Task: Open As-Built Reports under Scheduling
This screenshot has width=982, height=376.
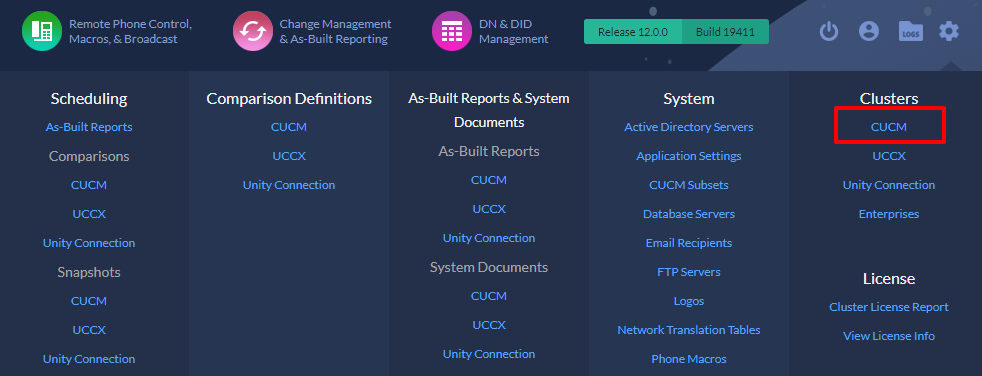Action: (x=89, y=127)
